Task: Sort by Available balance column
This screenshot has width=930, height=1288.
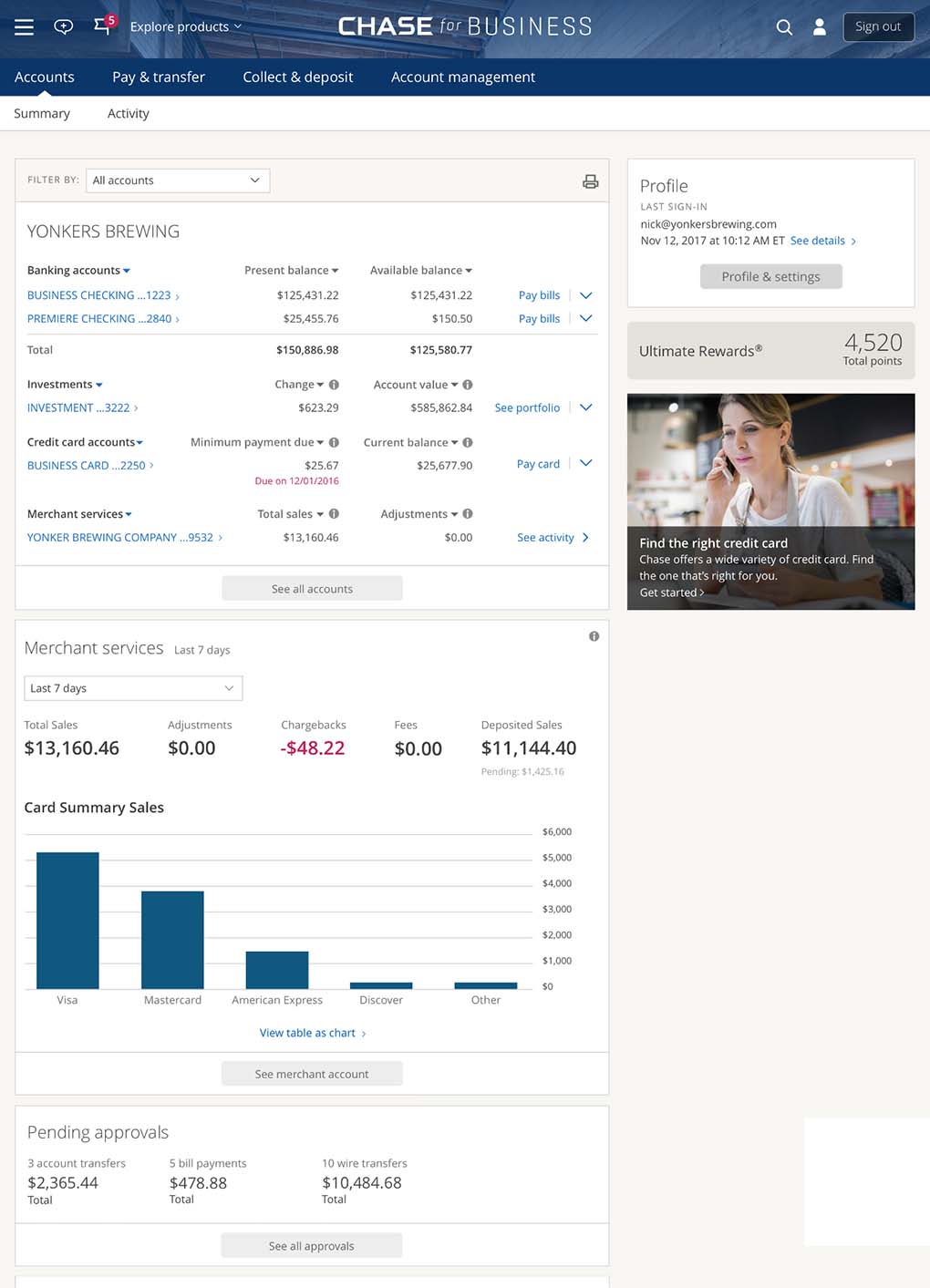Action: [x=421, y=271]
